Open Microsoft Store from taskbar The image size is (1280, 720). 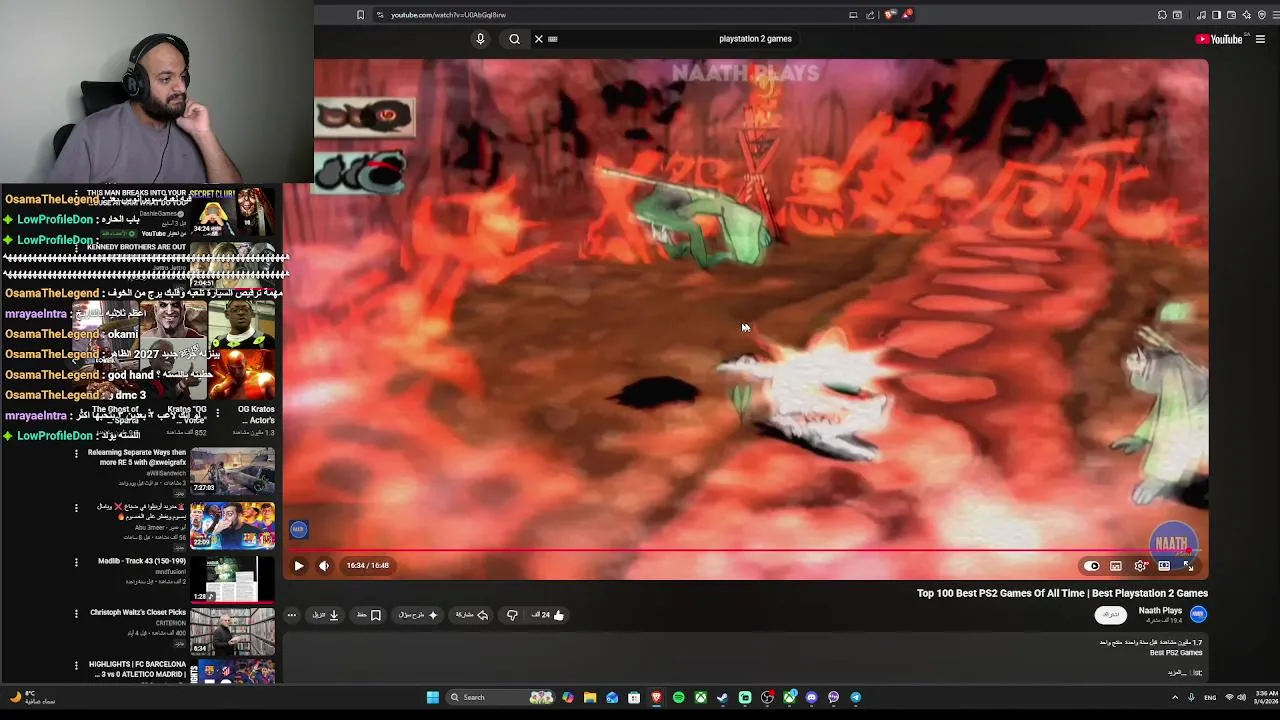(634, 697)
